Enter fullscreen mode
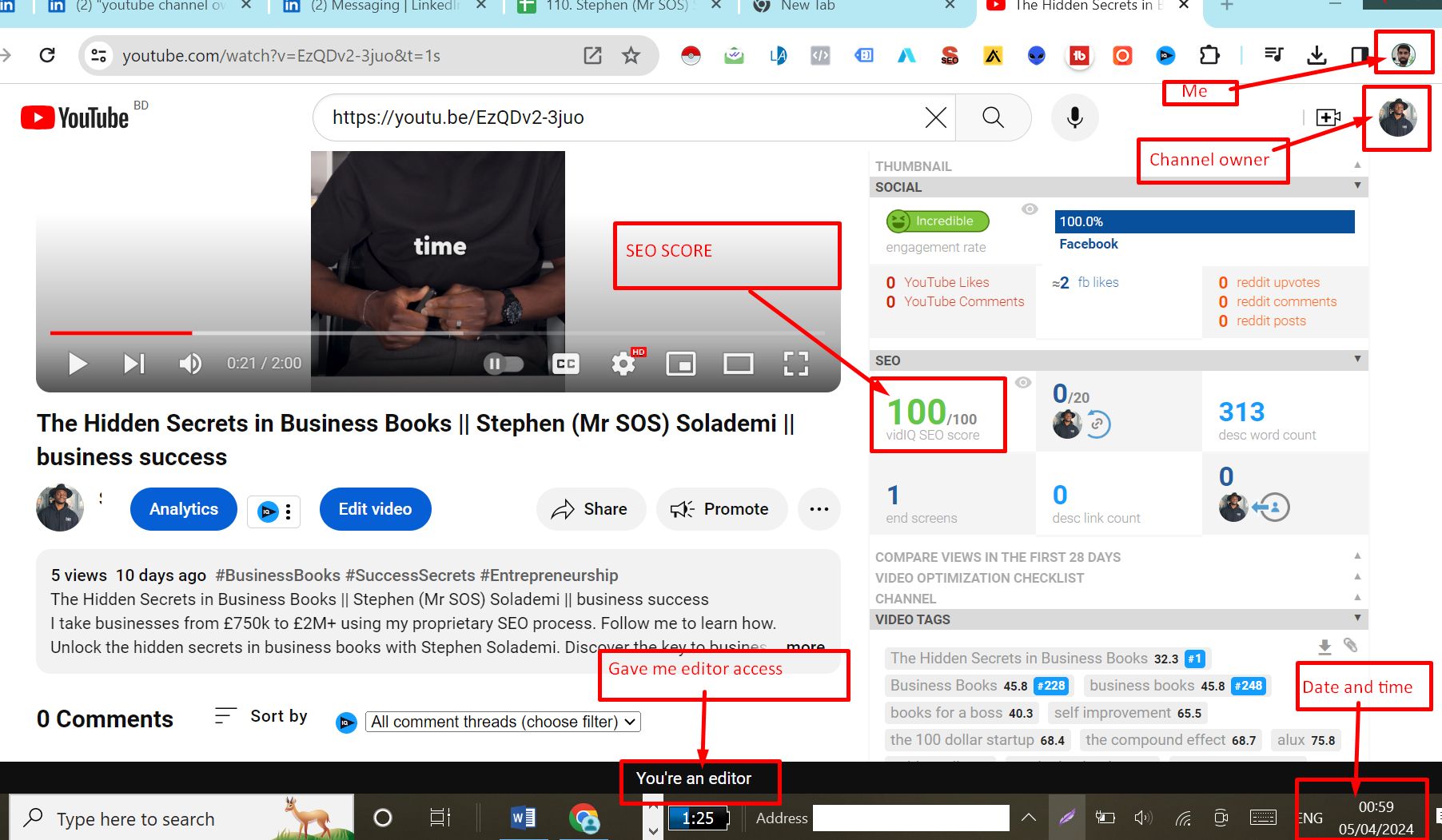This screenshot has height=840, width=1442. [x=795, y=364]
